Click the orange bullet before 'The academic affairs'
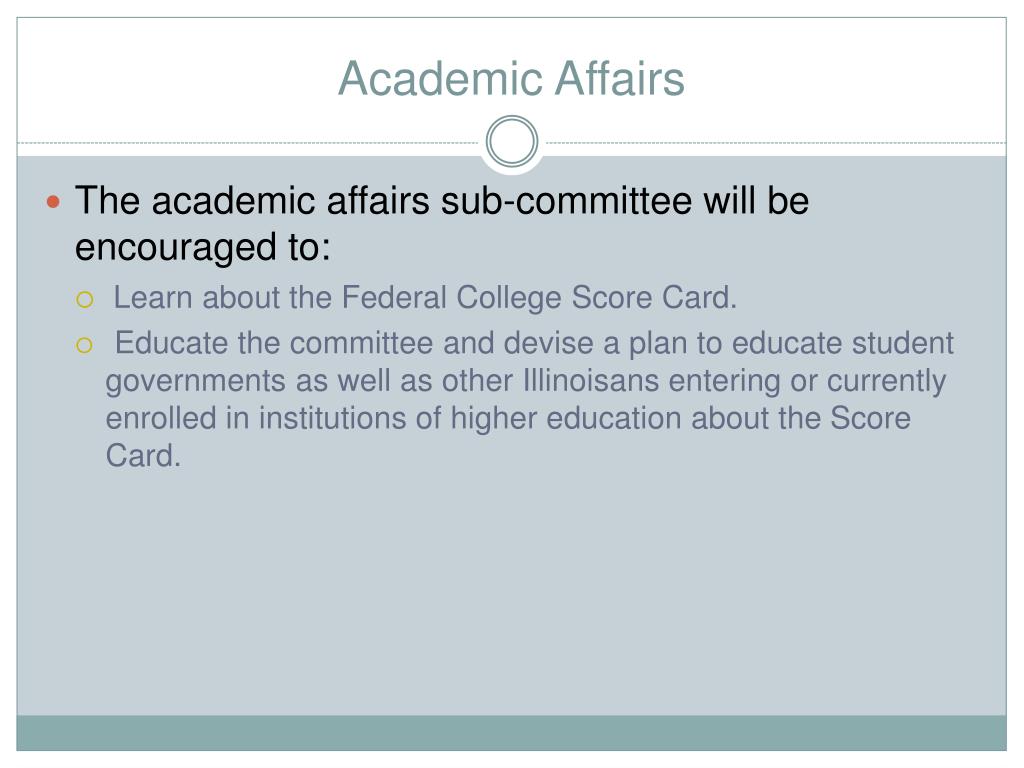Screen dimensions: 1024x768 tap(54, 202)
